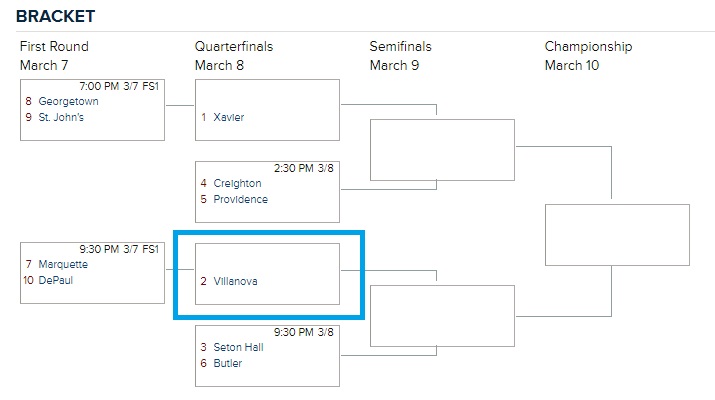Screen dimensions: 715x400
Task: Click the 2:30 PM 3/8 game time
Action: point(303,168)
